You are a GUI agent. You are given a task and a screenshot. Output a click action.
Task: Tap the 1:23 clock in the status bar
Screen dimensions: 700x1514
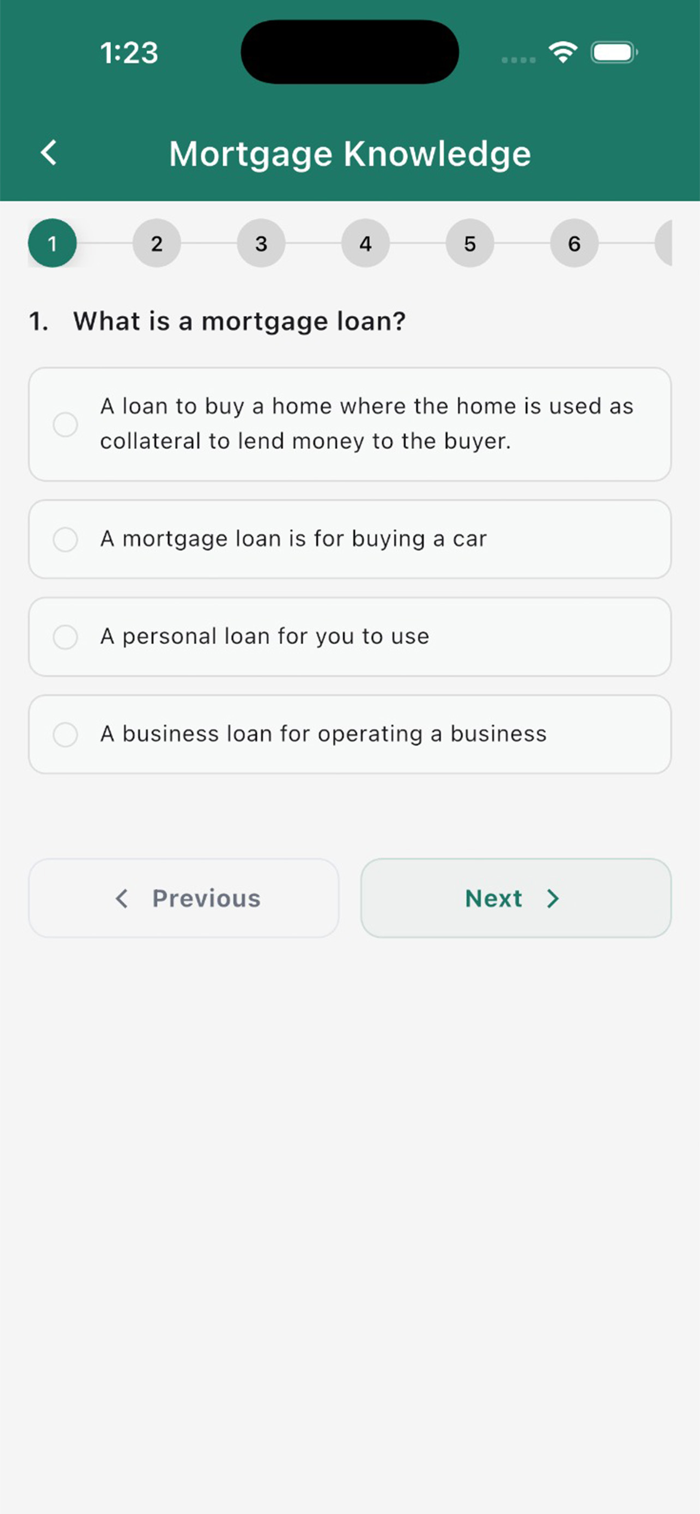click(129, 52)
